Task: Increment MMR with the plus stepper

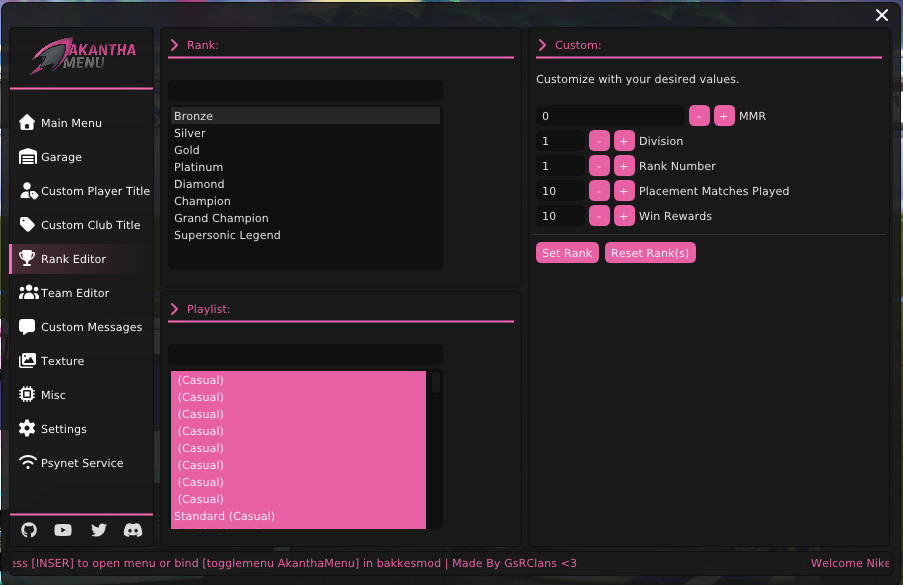Action: point(723,115)
